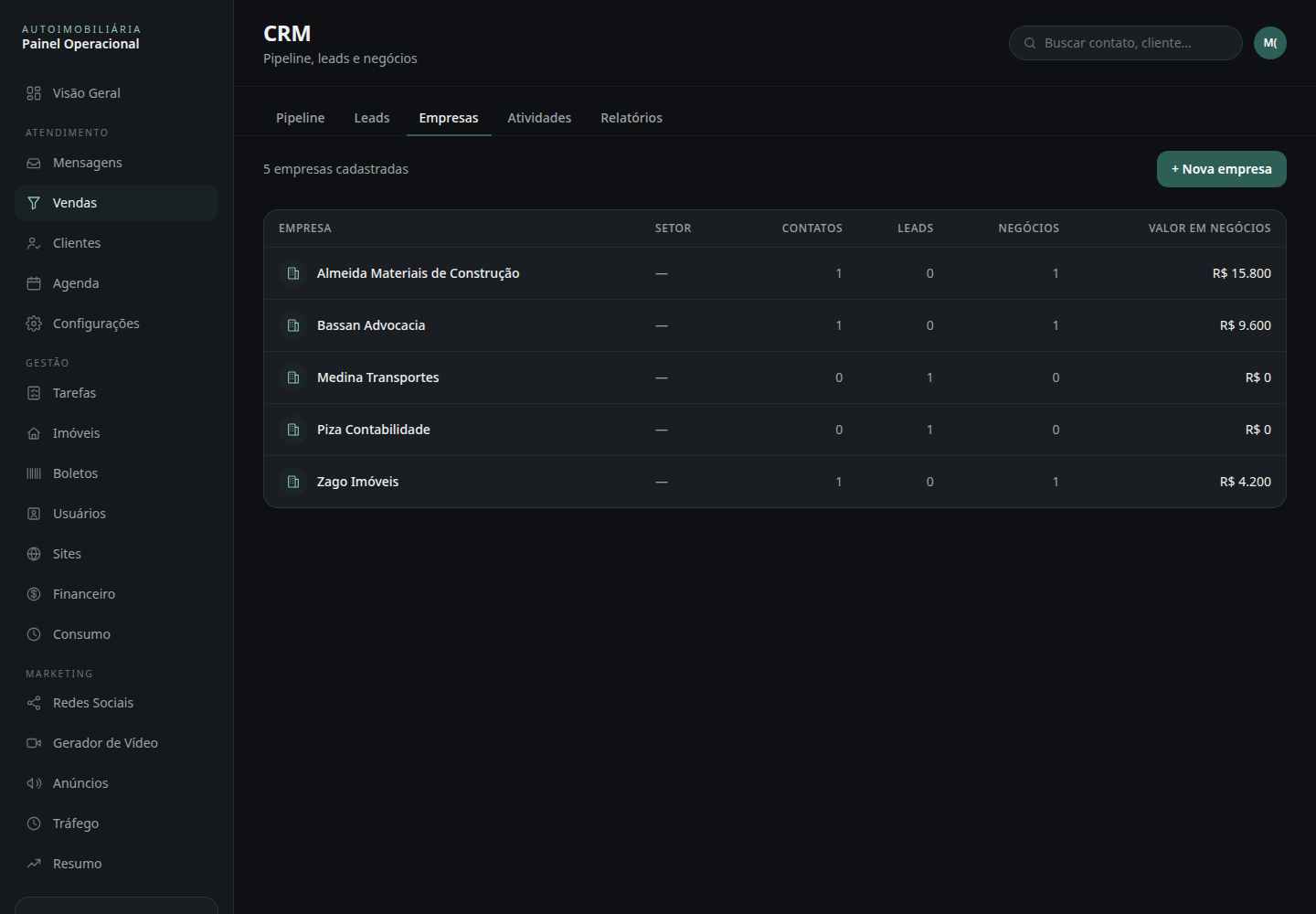This screenshot has width=1316, height=914.
Task: Open the user avatar menu
Action: (1270, 43)
